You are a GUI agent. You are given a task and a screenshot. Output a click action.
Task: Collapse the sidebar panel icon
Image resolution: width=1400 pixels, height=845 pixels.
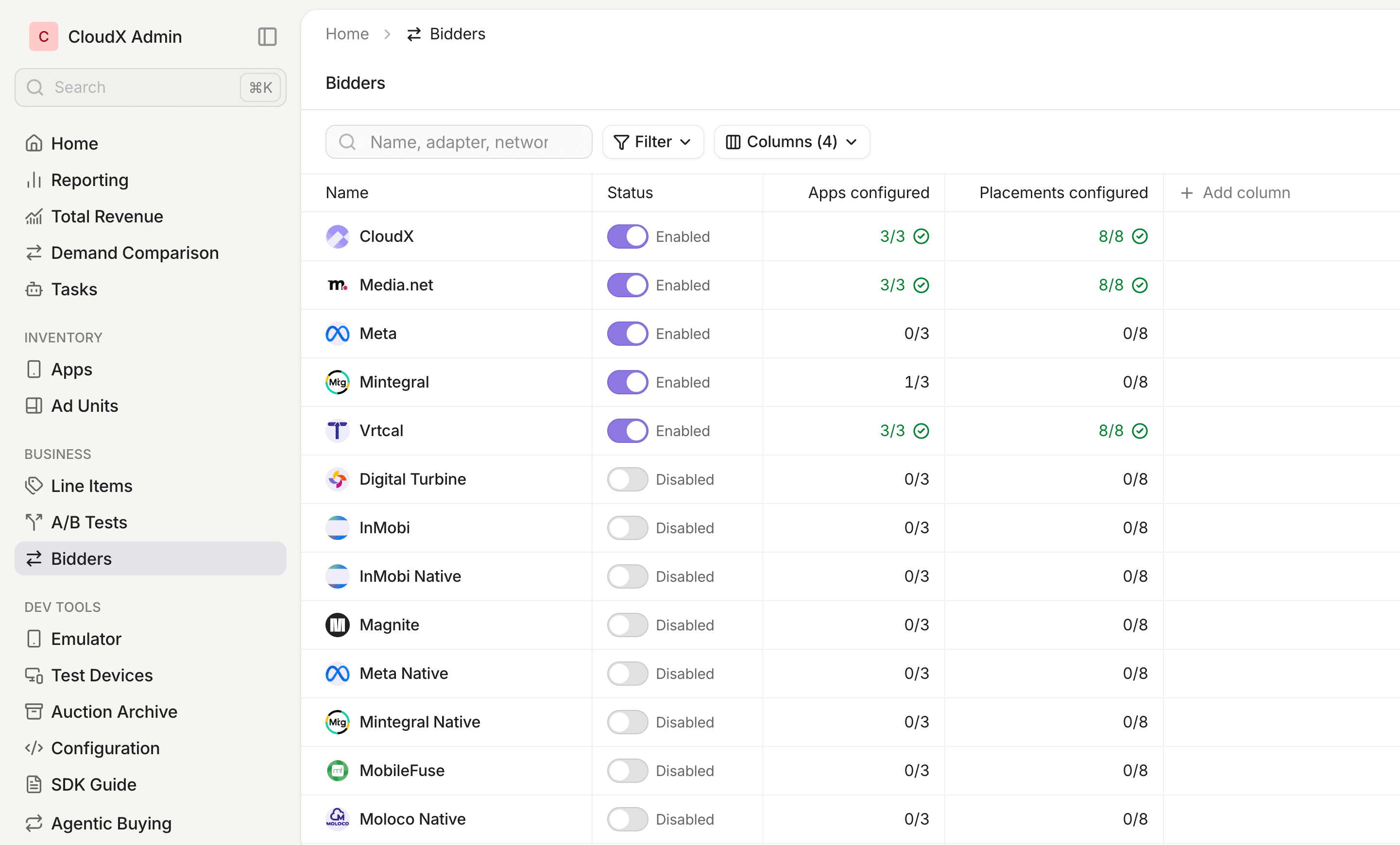coord(267,37)
